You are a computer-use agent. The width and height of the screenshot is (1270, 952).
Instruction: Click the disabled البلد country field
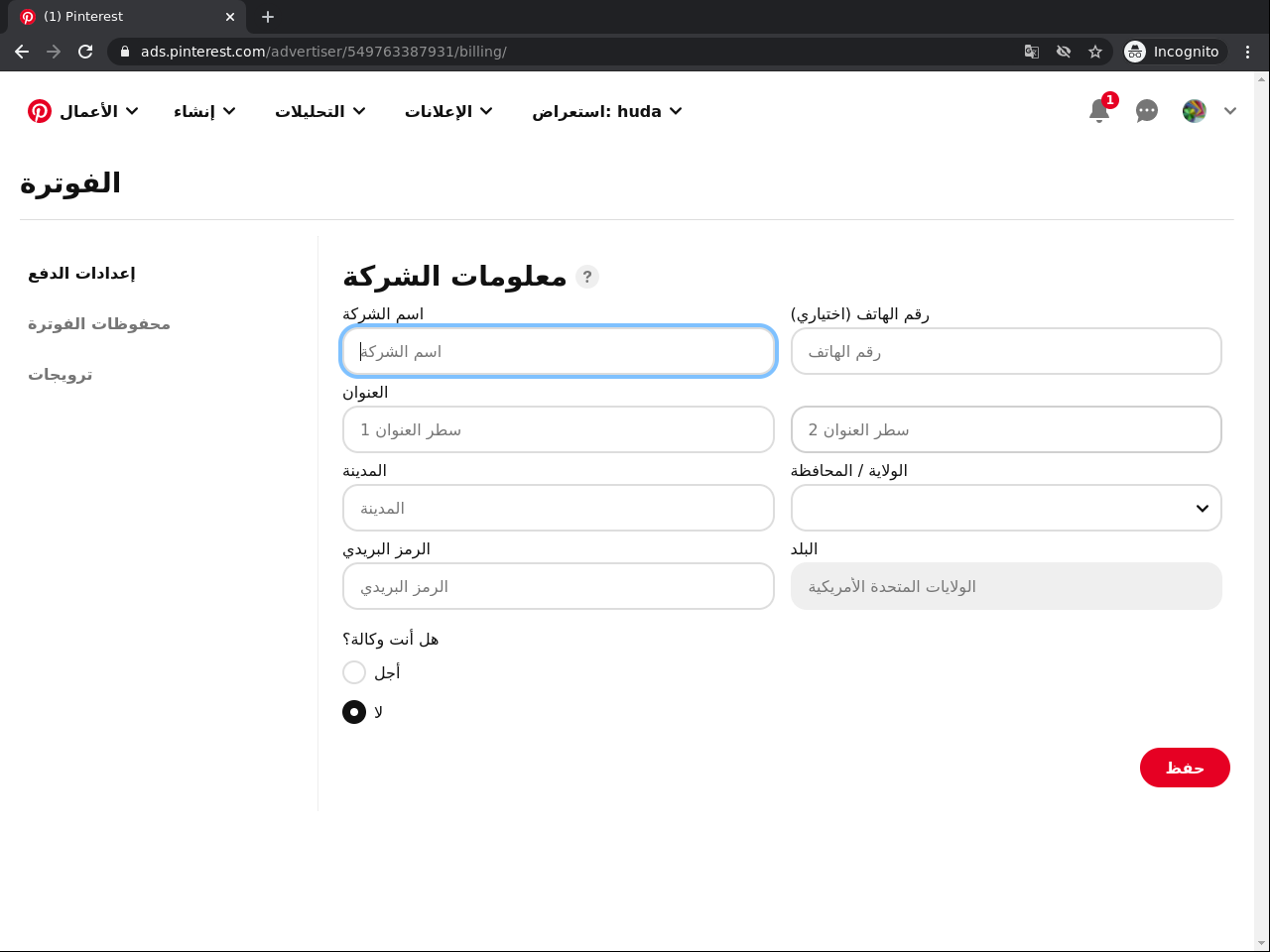1006,586
